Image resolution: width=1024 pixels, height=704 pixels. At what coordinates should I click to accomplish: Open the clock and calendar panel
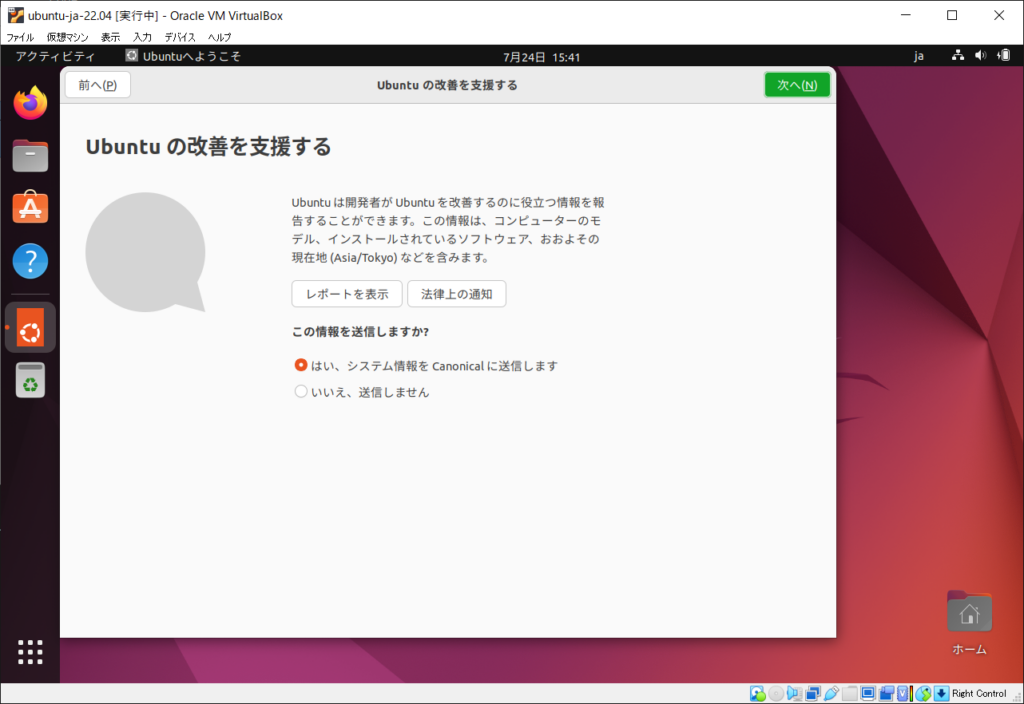pos(541,57)
